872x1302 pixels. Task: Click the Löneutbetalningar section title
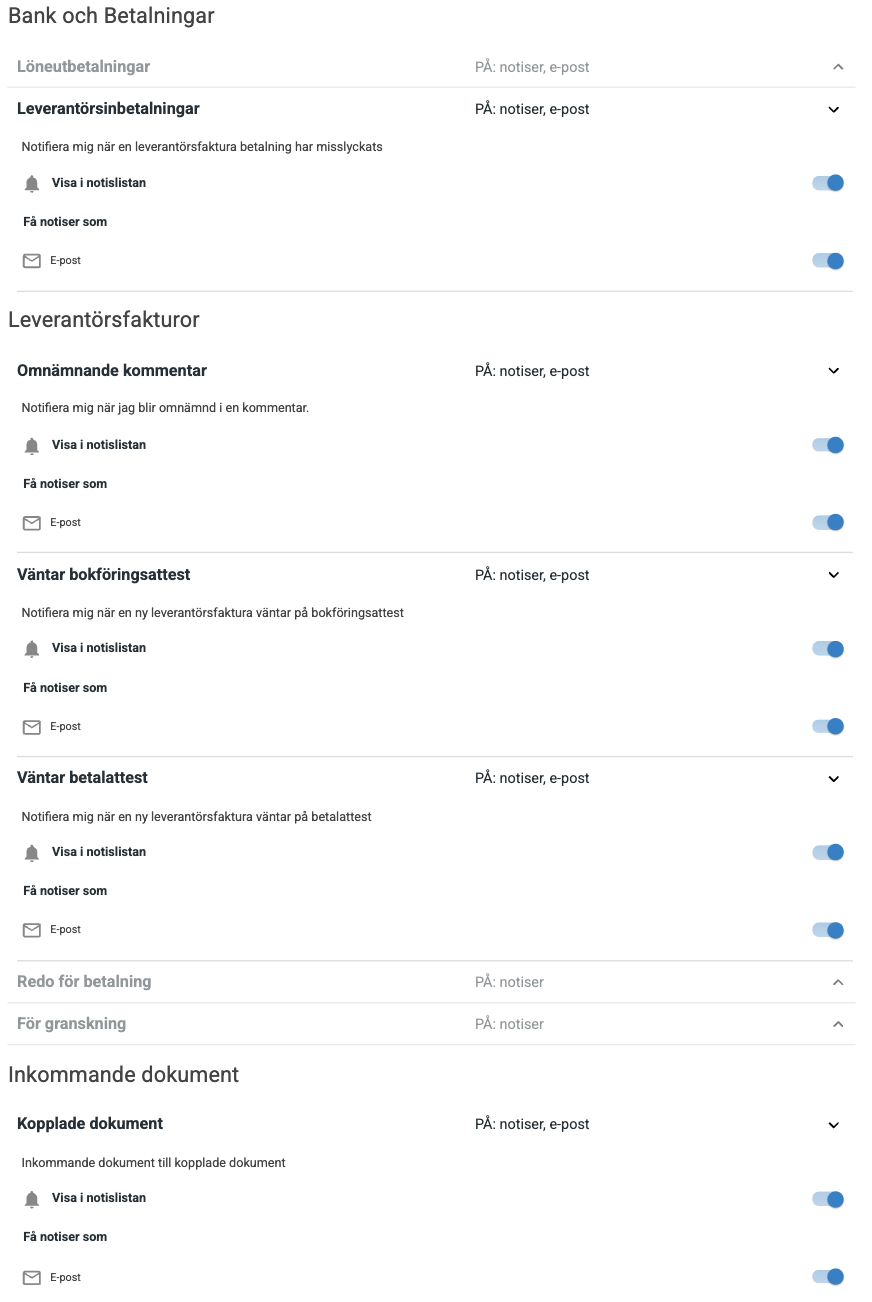[84, 67]
